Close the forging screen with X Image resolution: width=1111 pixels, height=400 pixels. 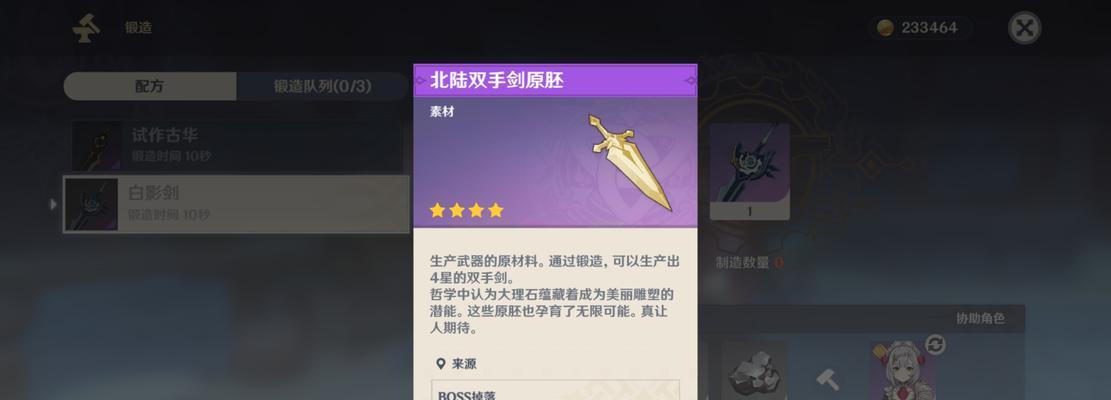[1025, 28]
